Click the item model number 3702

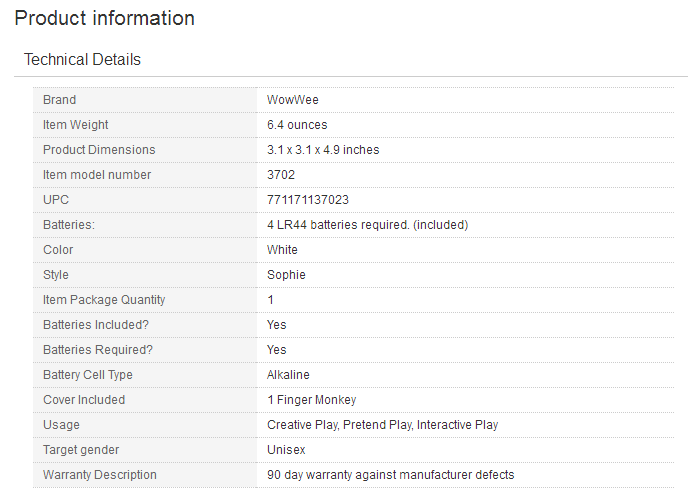(x=281, y=175)
